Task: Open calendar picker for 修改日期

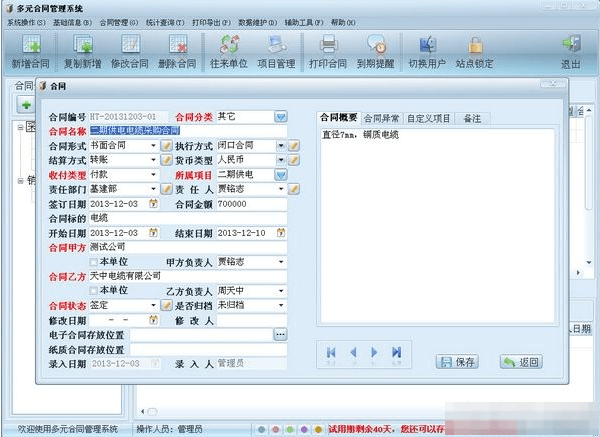Action: point(153,320)
